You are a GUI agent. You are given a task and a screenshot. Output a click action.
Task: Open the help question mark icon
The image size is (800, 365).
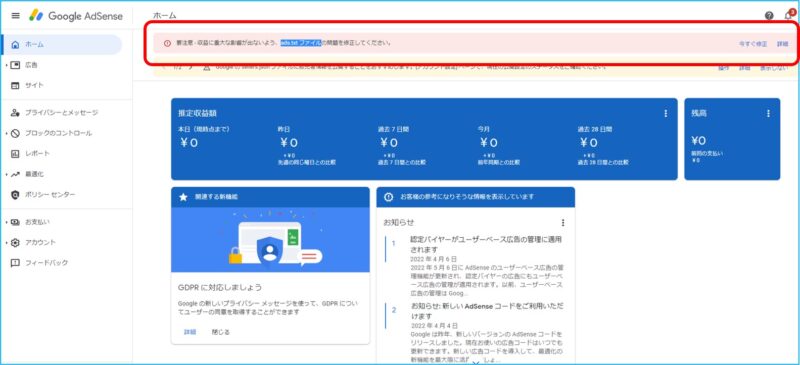coord(769,16)
